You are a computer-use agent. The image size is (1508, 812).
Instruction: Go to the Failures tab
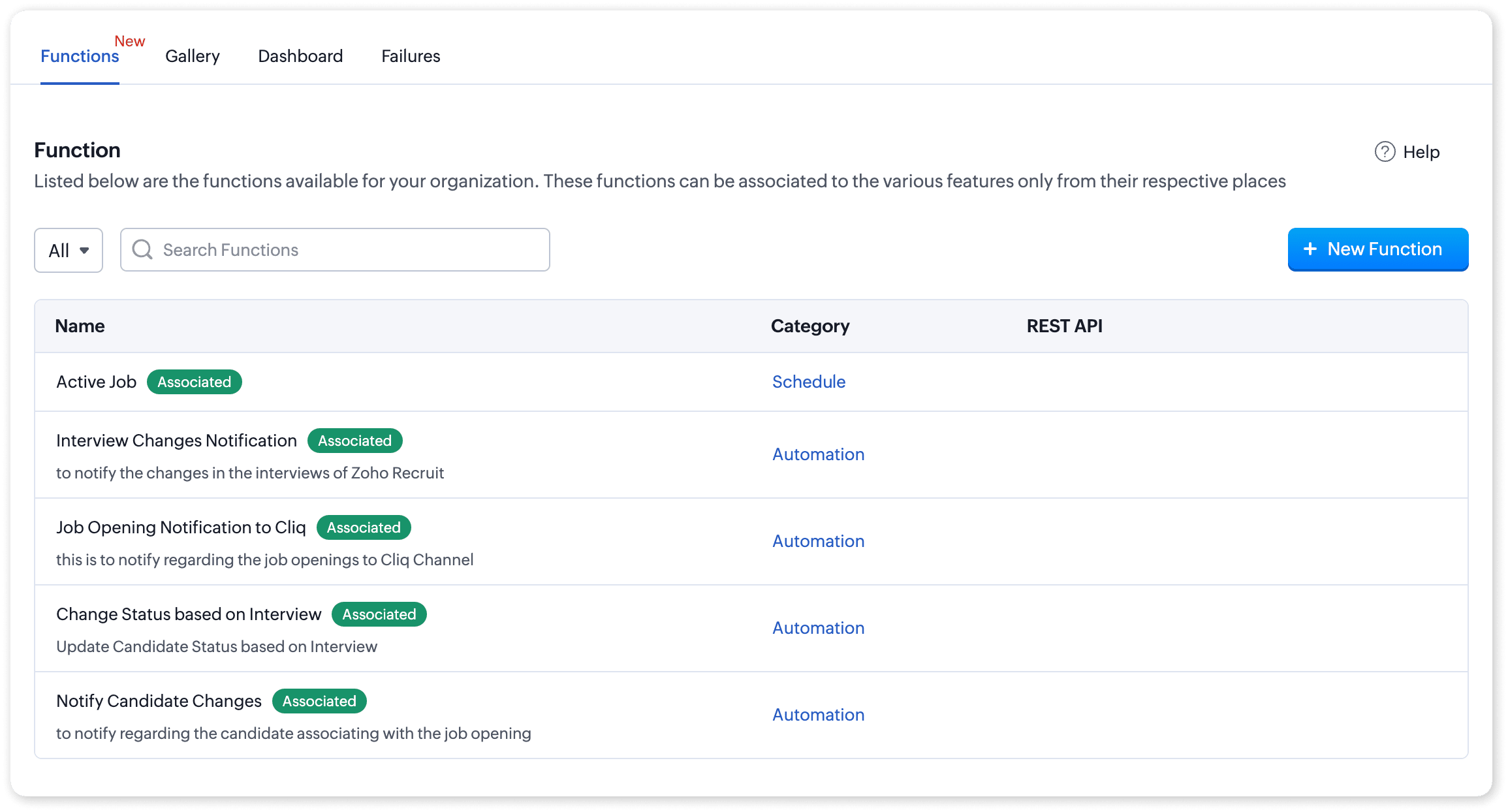pos(411,56)
